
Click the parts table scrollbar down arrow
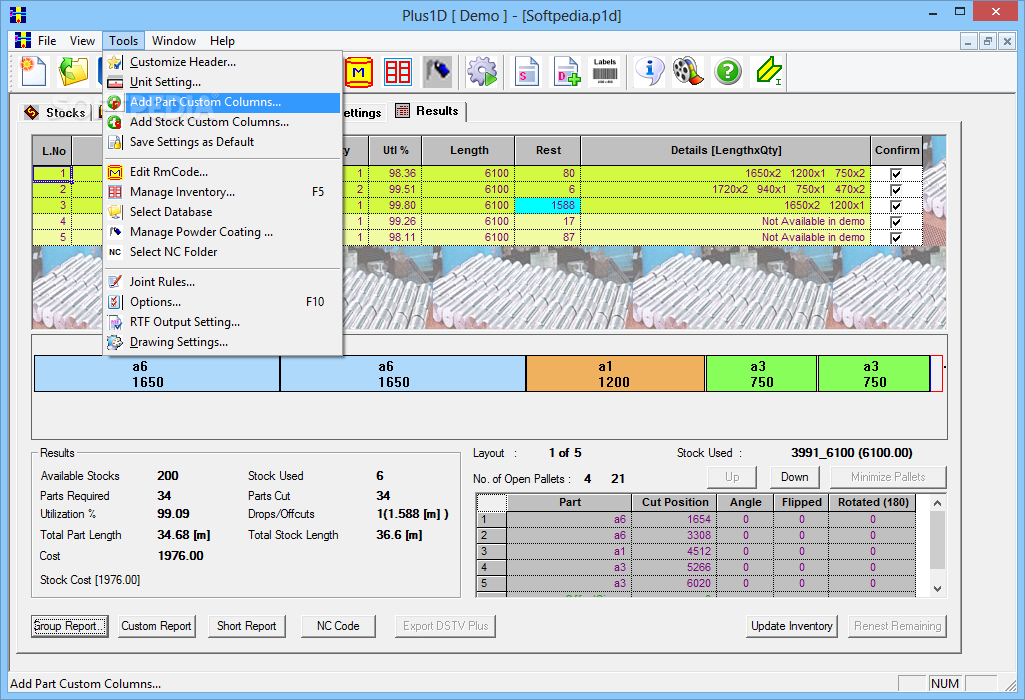(x=937, y=588)
